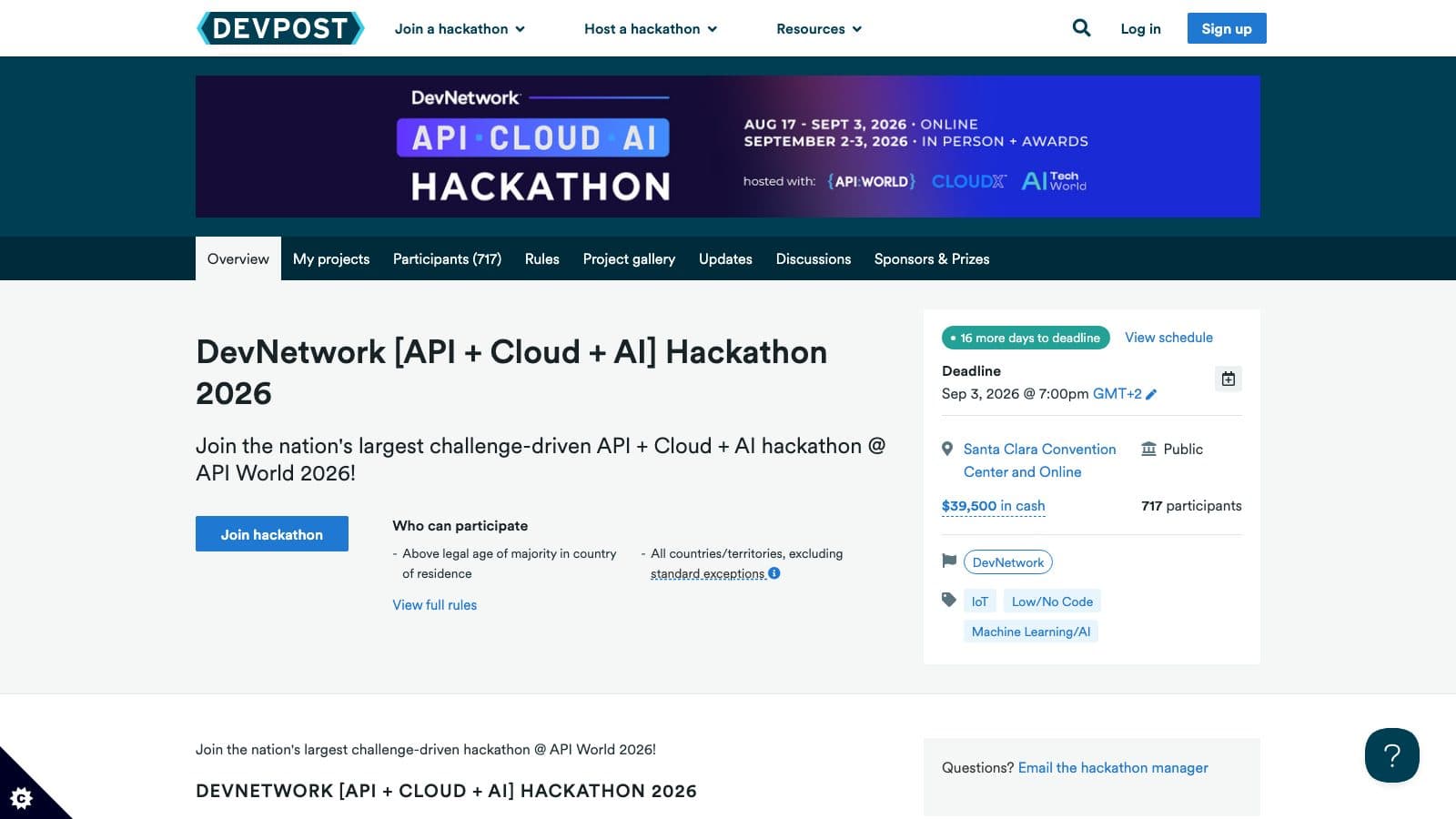Image resolution: width=1456 pixels, height=819 pixels.
Task: Click Email the hackathon manager link
Action: pyautogui.click(x=1113, y=768)
